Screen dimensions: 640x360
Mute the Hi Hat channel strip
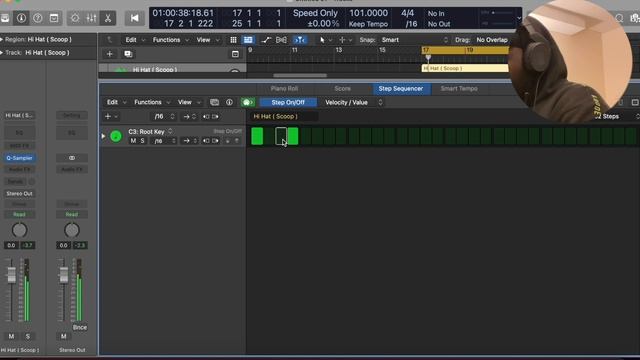pyautogui.click(x=11, y=336)
